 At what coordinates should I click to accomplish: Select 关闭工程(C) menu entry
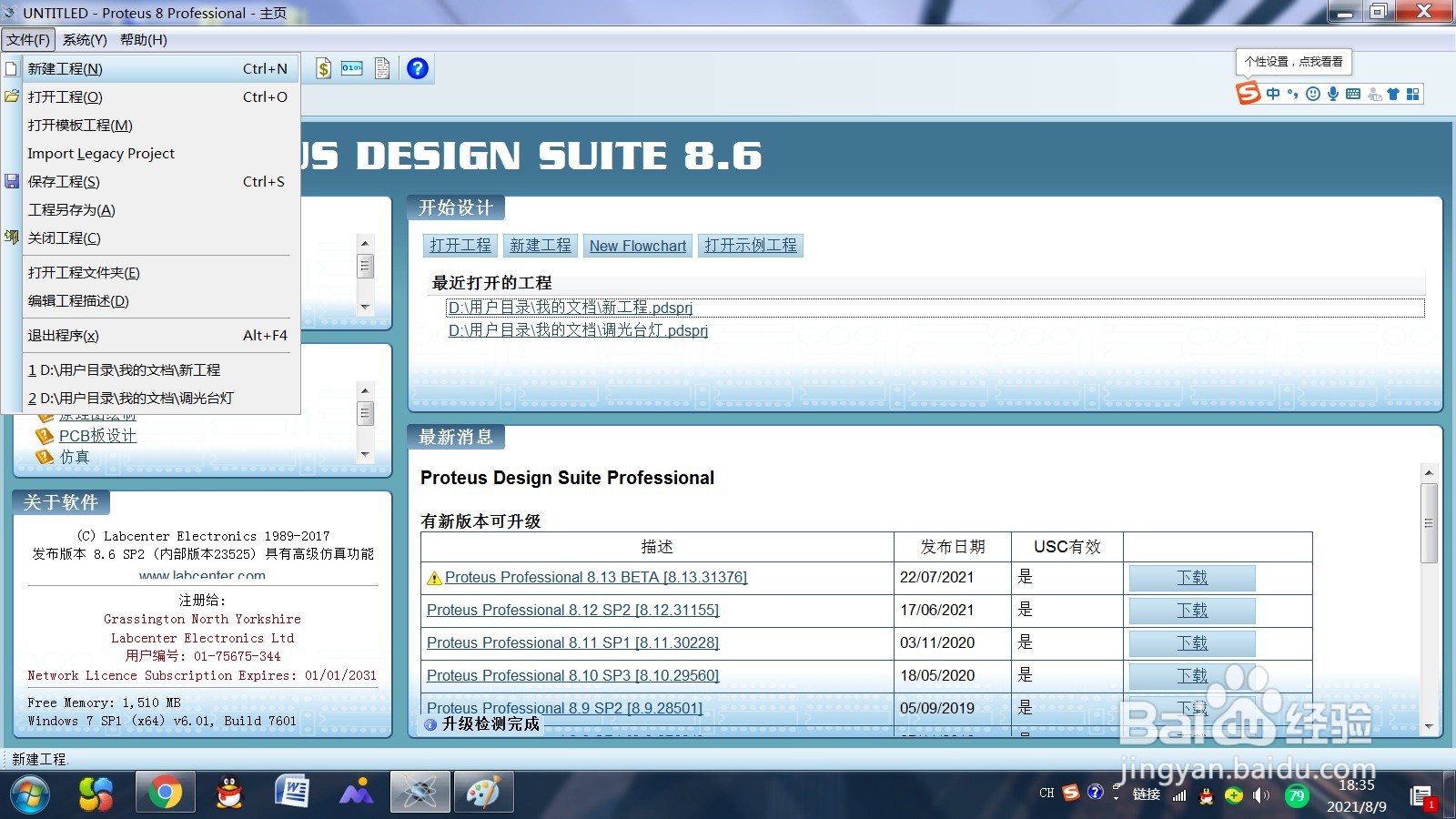[161, 238]
